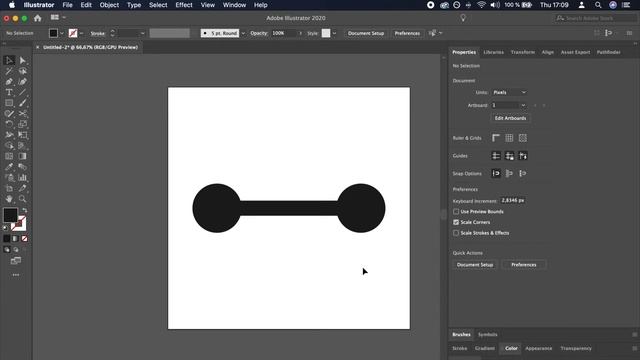Swap fill and stroke arrows
The height and width of the screenshot is (360, 640).
coord(24,210)
